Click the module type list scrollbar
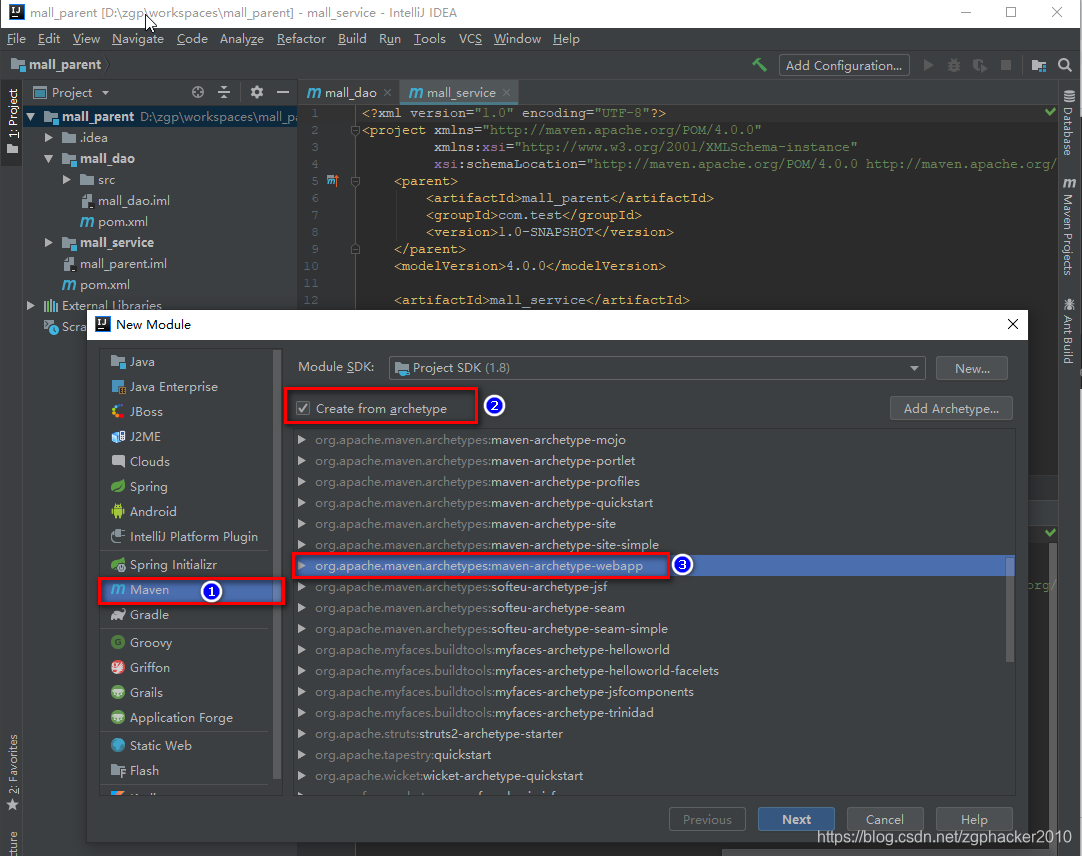Screen dimensions: 1082x856 coord(277,563)
